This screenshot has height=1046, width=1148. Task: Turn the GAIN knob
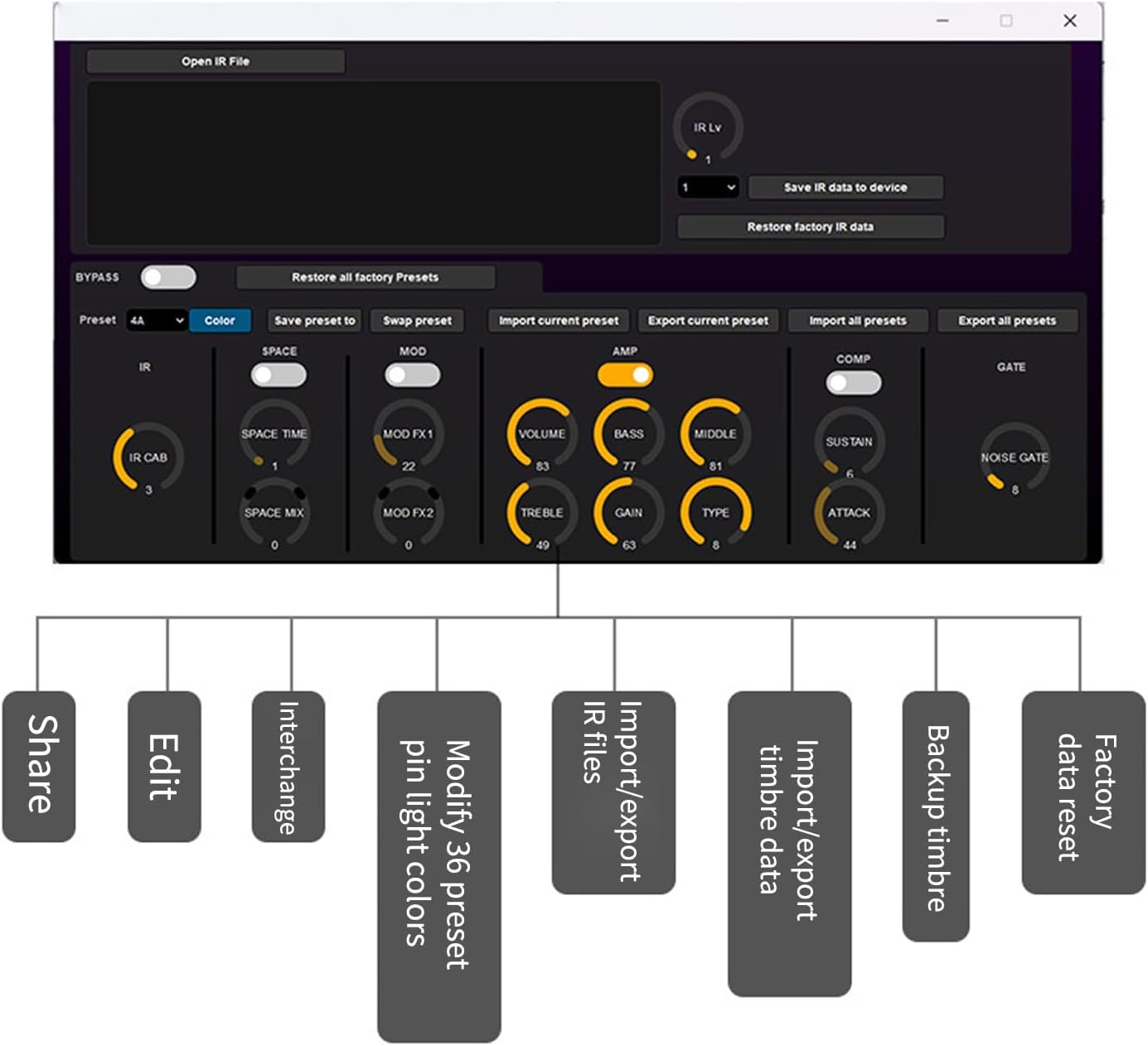[x=630, y=514]
